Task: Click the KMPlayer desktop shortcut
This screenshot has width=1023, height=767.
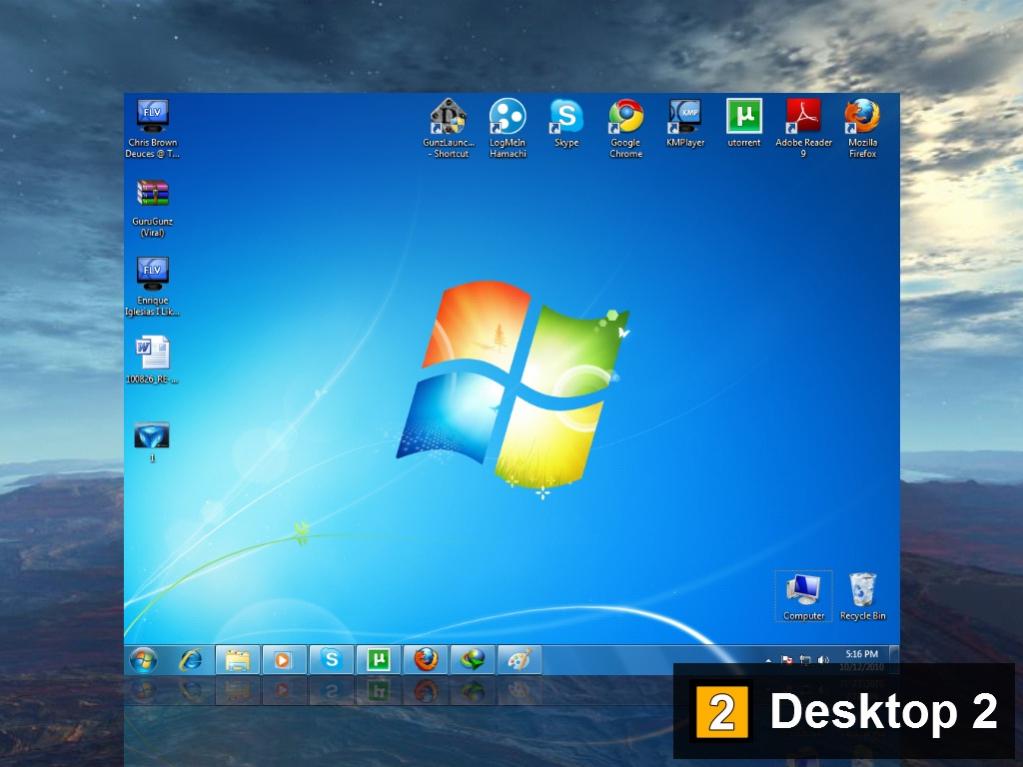Action: (x=684, y=123)
